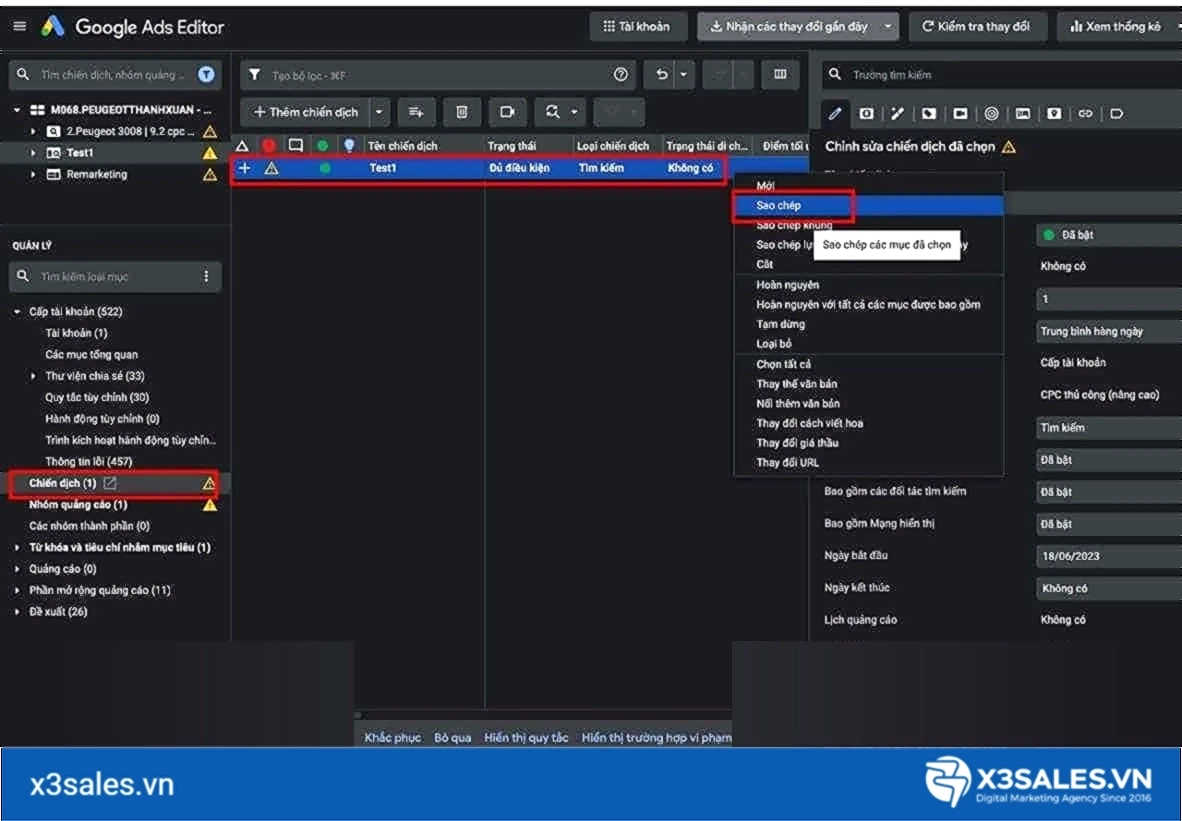Click the trash remove icon
Image resolution: width=1182 pixels, height=821 pixels.
(x=461, y=112)
